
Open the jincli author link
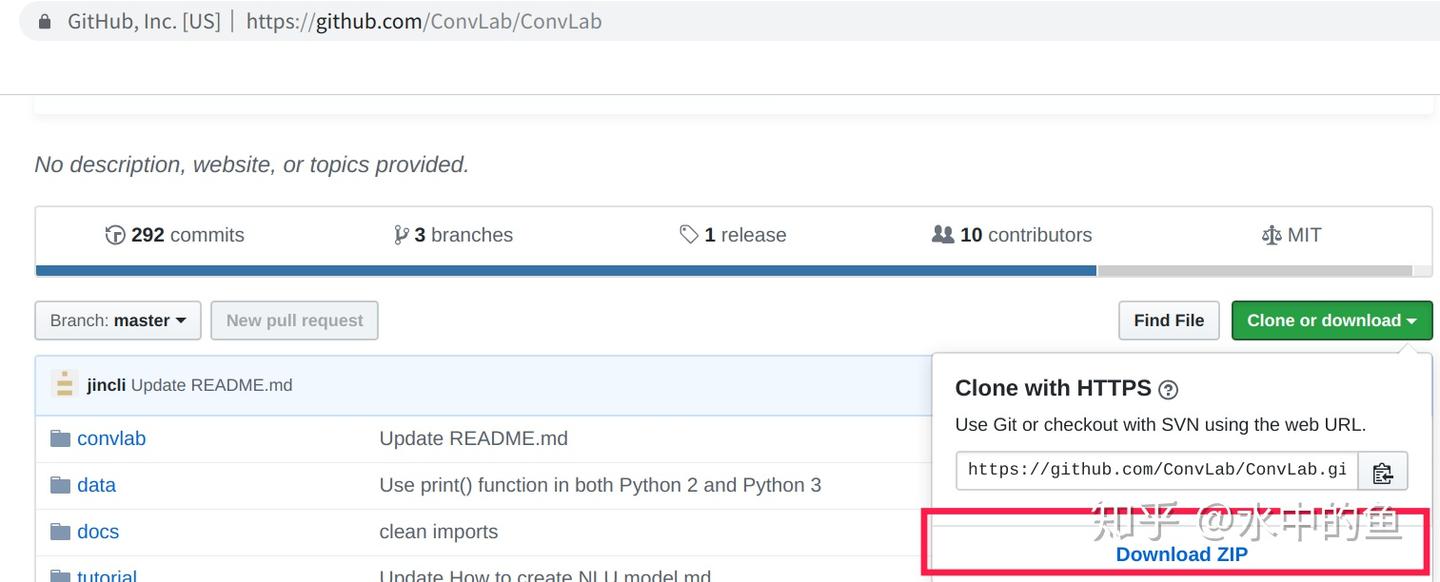click(106, 386)
